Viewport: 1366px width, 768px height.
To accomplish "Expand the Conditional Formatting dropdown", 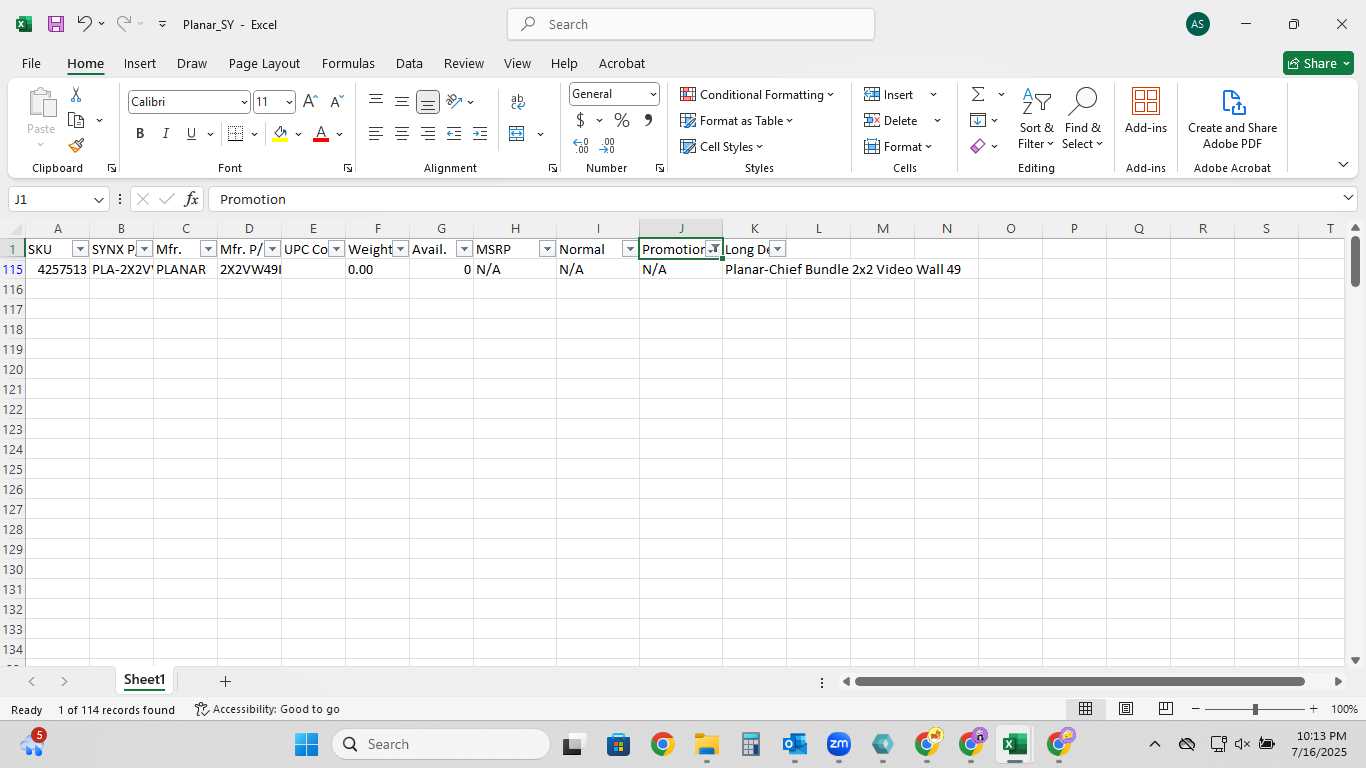I will coord(830,94).
